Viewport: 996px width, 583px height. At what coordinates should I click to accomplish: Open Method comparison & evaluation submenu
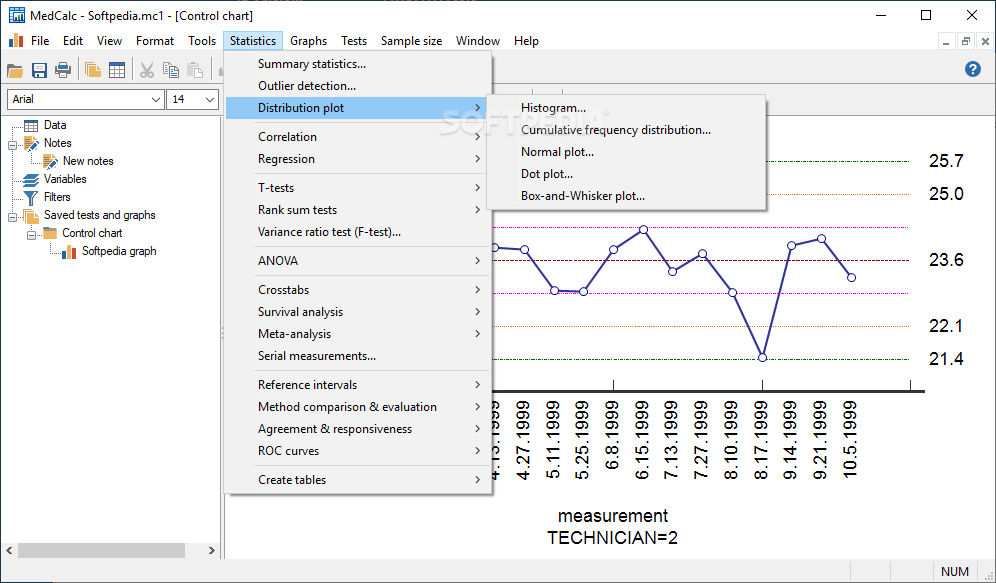click(x=358, y=407)
